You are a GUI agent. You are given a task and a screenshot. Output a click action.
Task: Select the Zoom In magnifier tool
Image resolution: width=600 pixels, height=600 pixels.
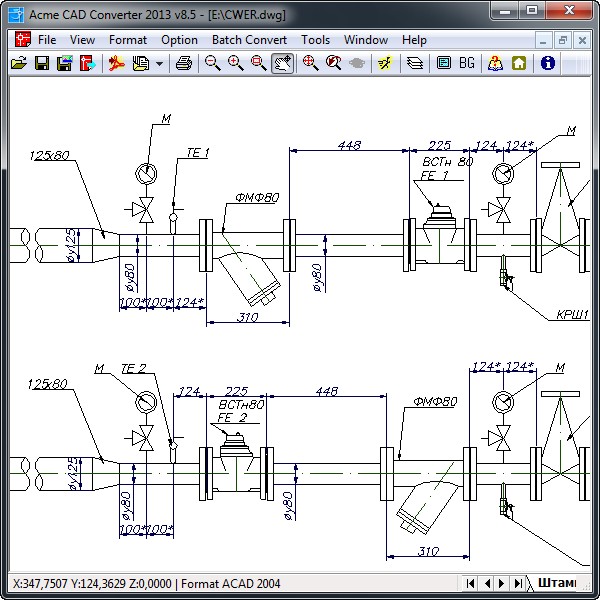pyautogui.click(x=235, y=63)
